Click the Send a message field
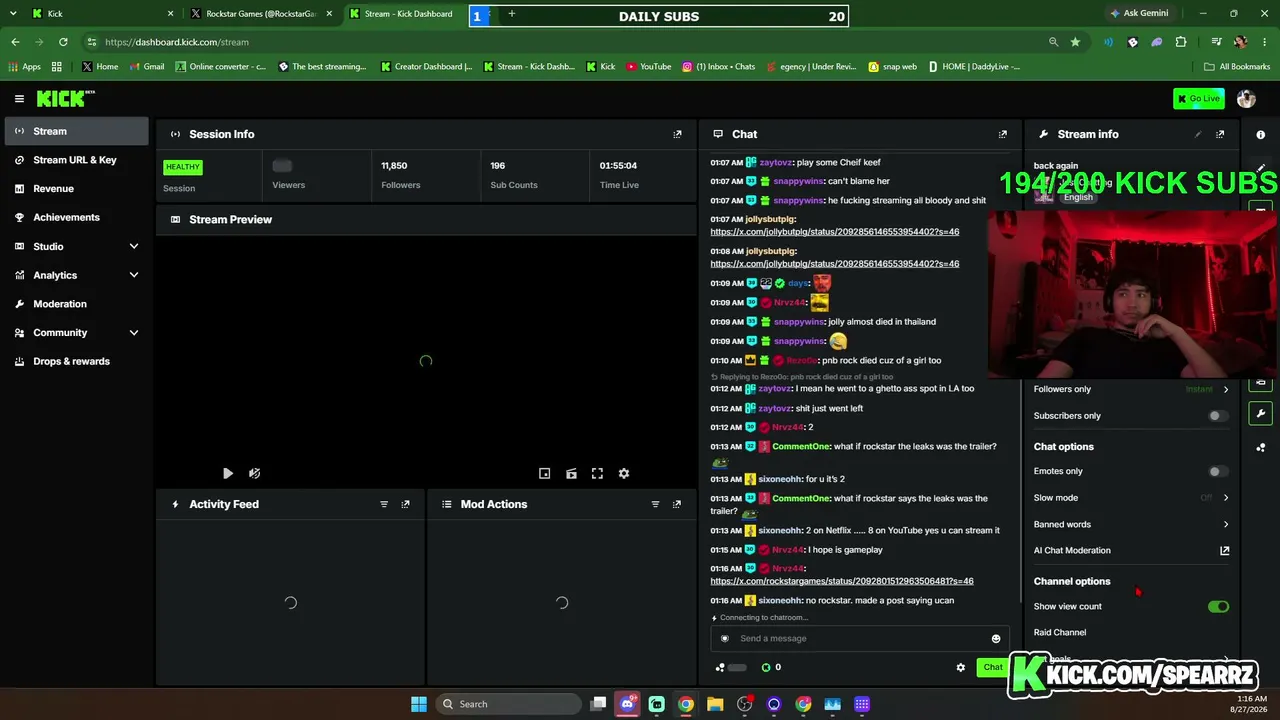1280x720 pixels. [858, 638]
